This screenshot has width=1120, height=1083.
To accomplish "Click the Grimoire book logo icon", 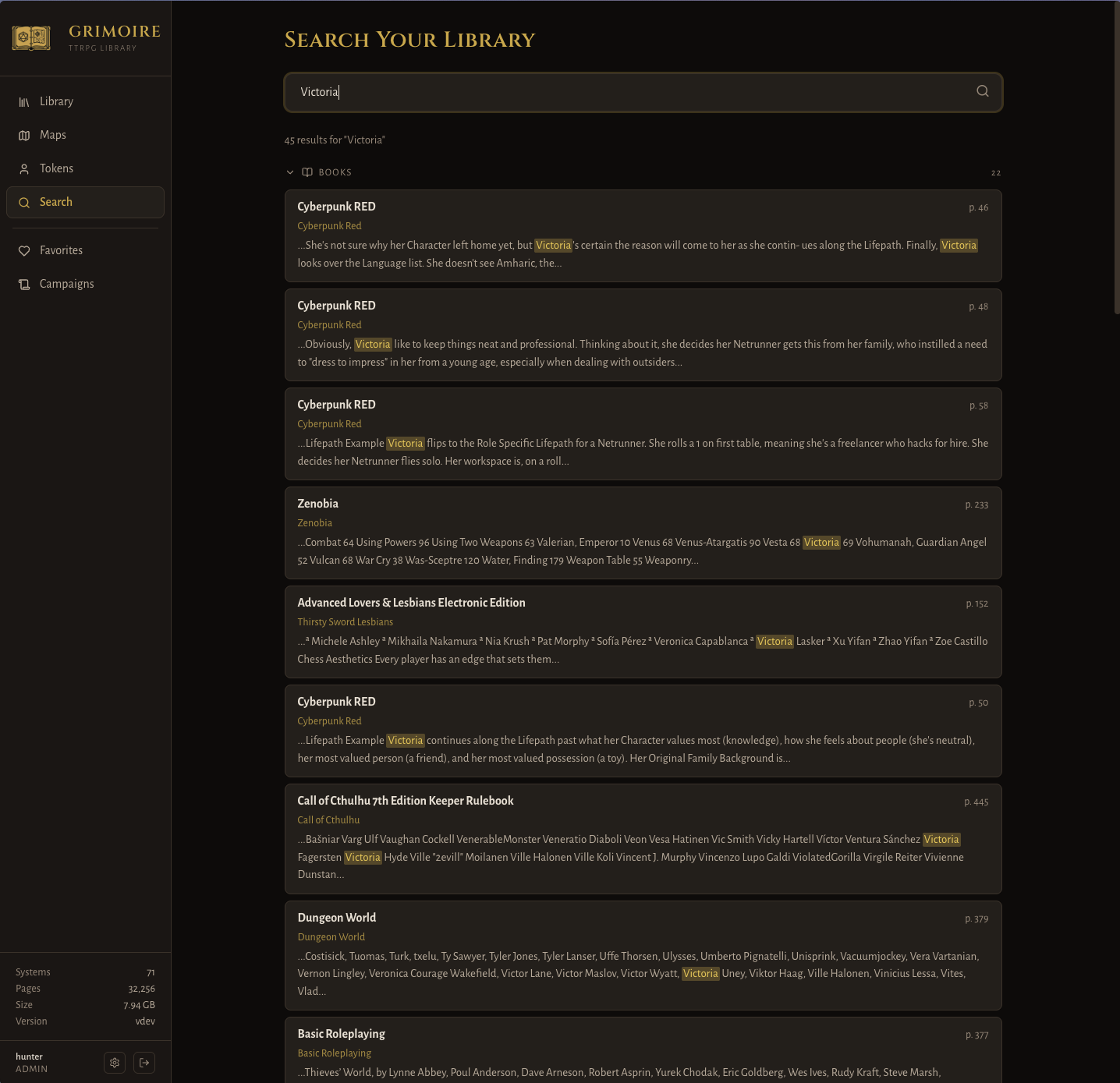I will pyautogui.click(x=31, y=37).
